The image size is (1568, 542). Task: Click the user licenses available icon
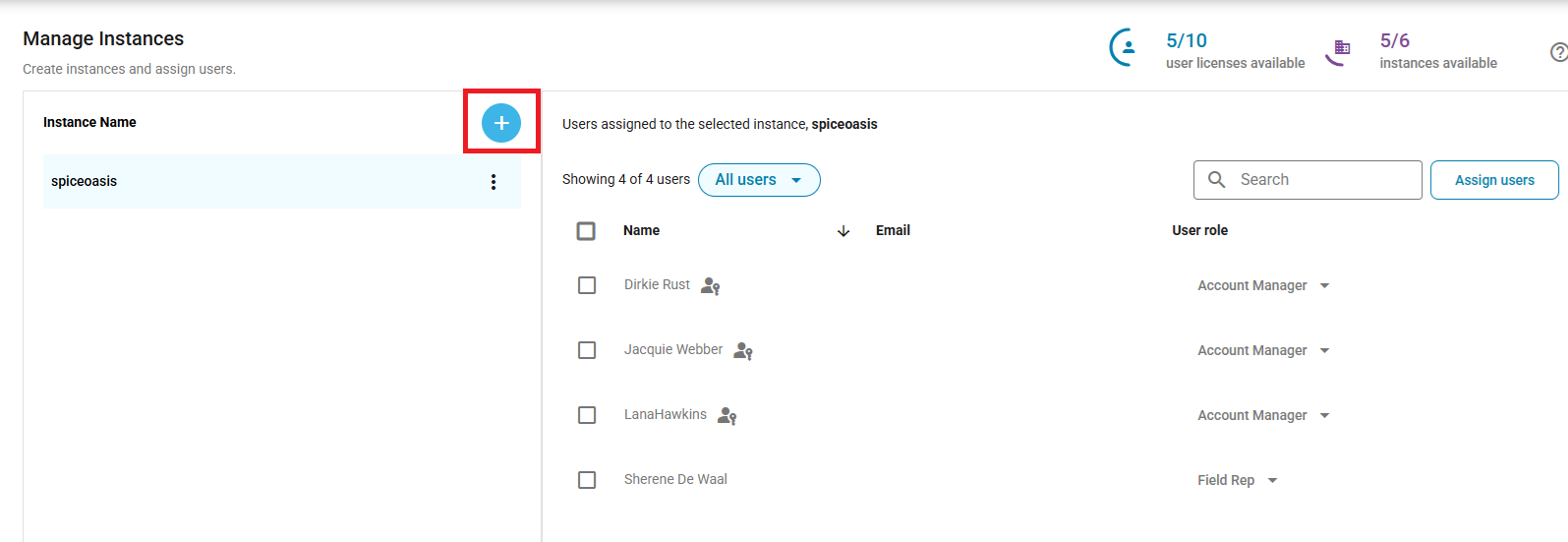(1125, 47)
